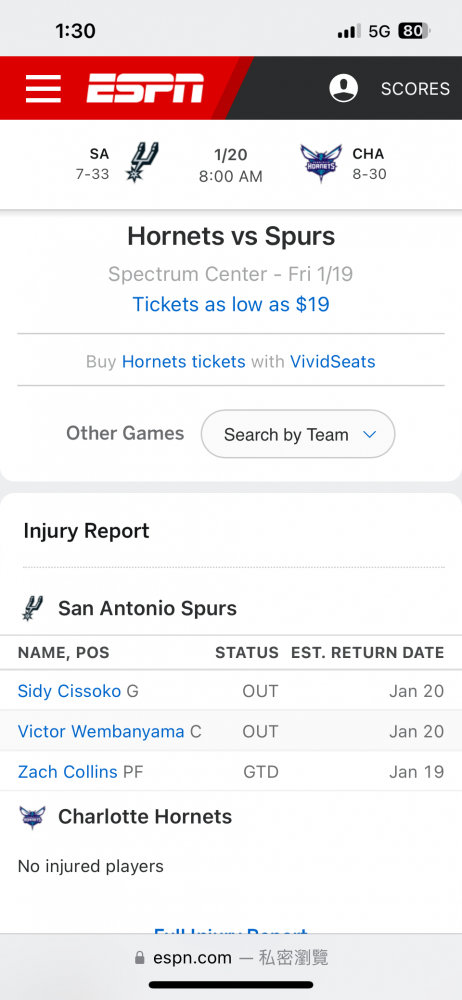Open Victor Wembanyama player page
Viewport: 462px width, 1000px height.
(101, 732)
